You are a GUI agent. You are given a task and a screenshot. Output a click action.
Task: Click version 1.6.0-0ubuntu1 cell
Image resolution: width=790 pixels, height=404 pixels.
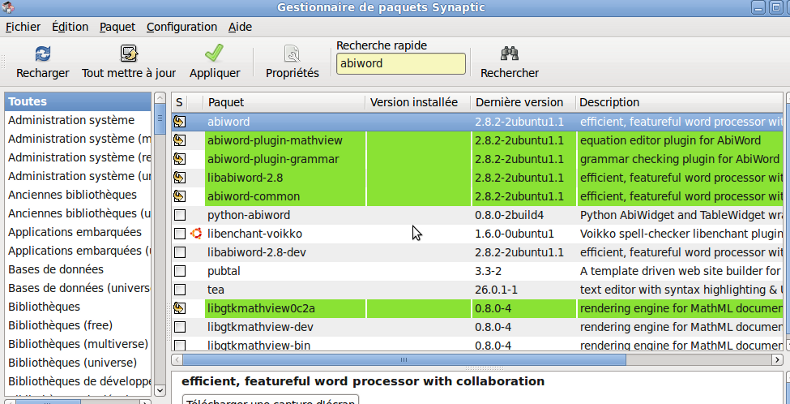514,234
